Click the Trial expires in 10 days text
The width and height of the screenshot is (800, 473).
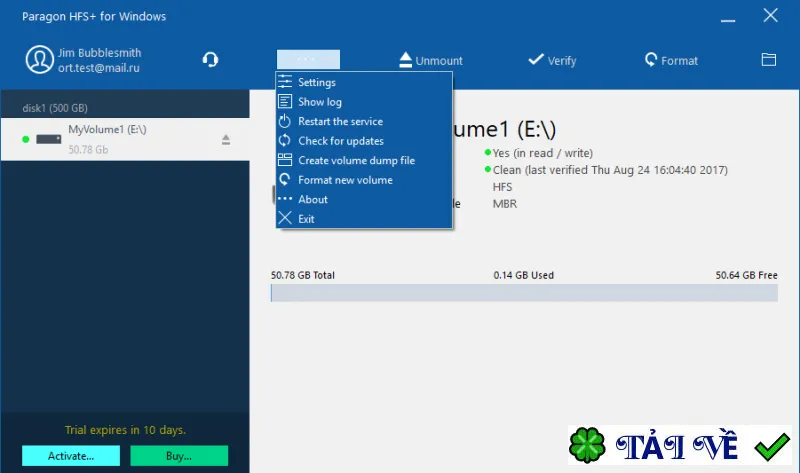[x=125, y=430]
